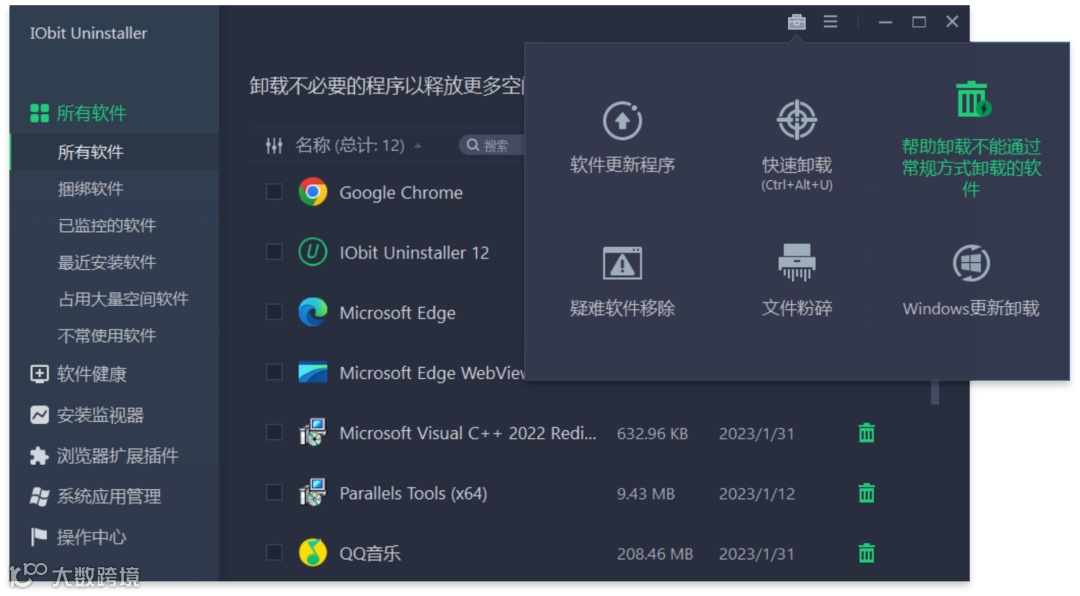Click the filter sliders icon beside 名称
Viewport: 1080px width, 596px height.
(x=274, y=145)
